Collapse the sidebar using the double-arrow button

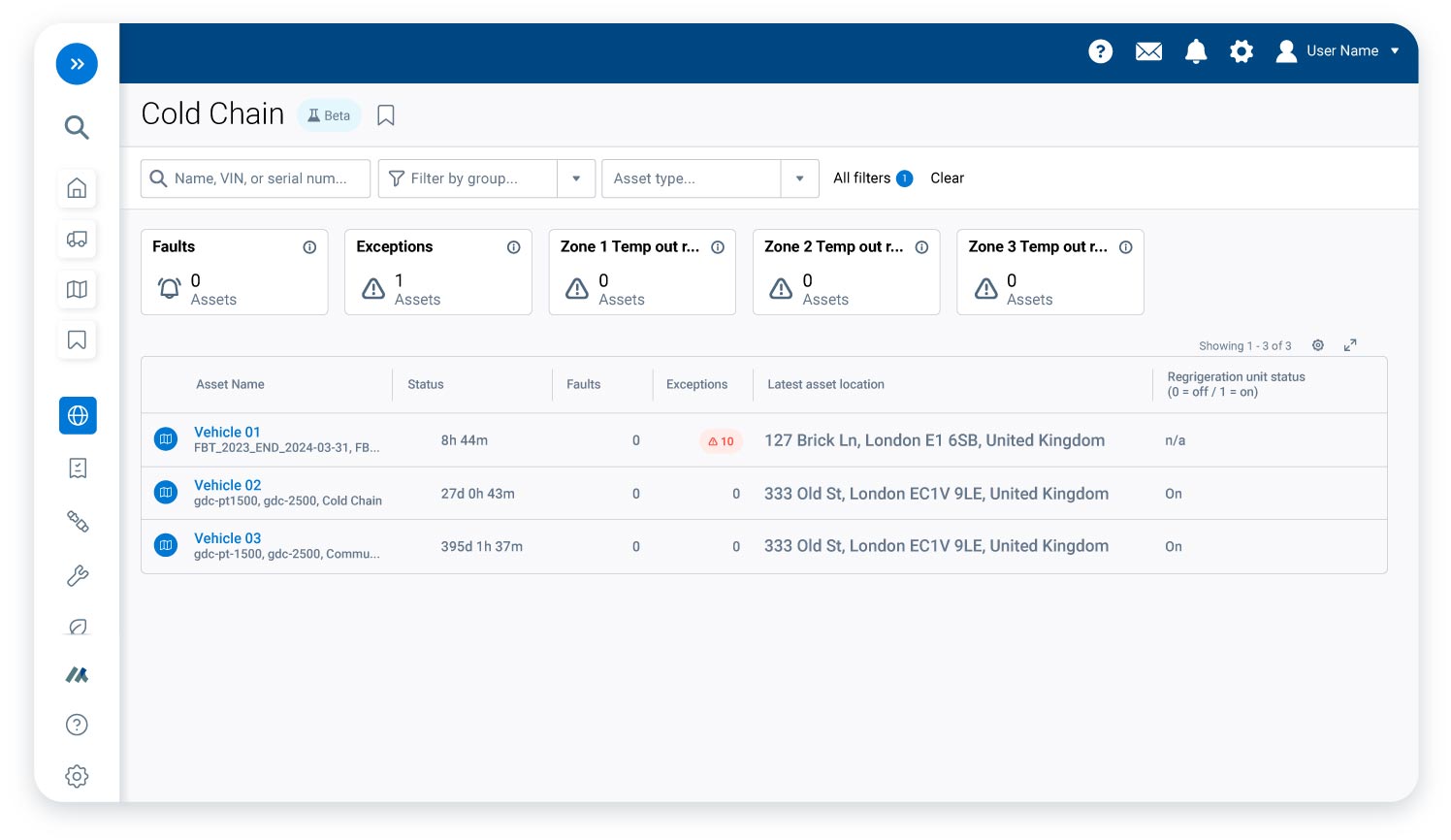tap(77, 64)
